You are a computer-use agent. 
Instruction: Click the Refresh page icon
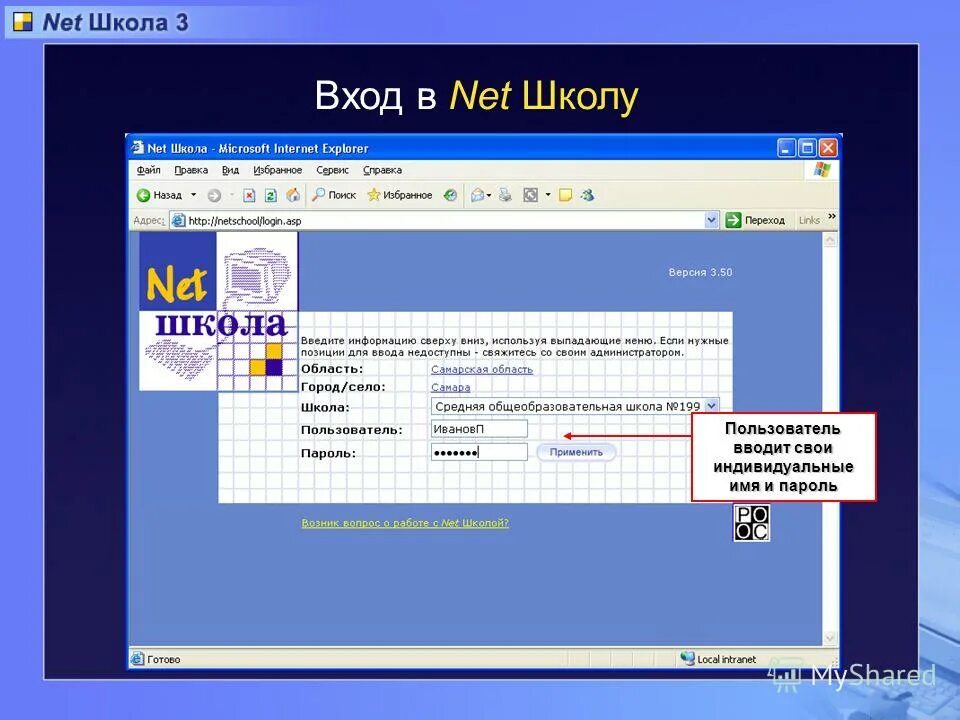[x=270, y=195]
